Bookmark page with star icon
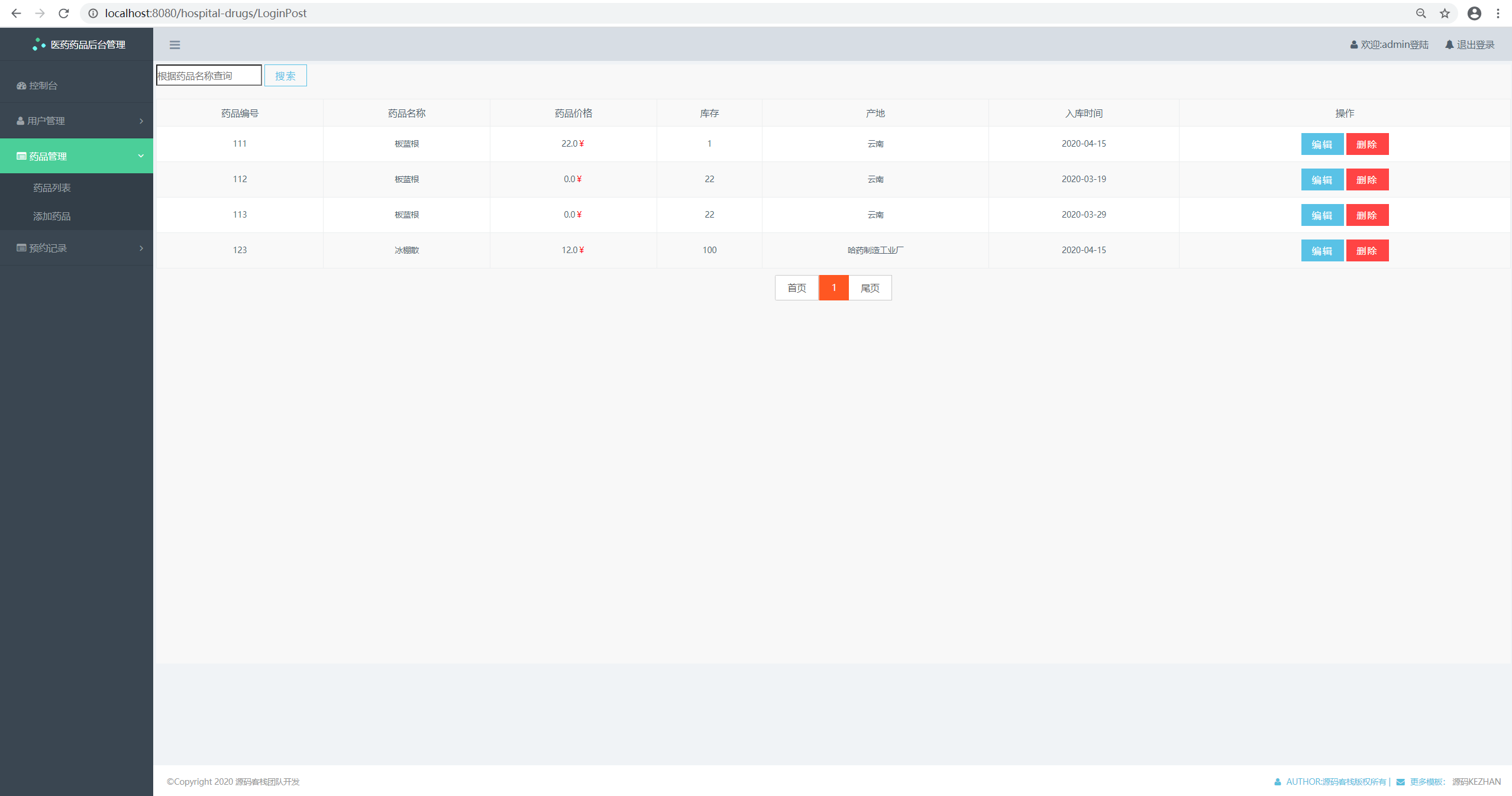The height and width of the screenshot is (796, 1512). (1445, 13)
